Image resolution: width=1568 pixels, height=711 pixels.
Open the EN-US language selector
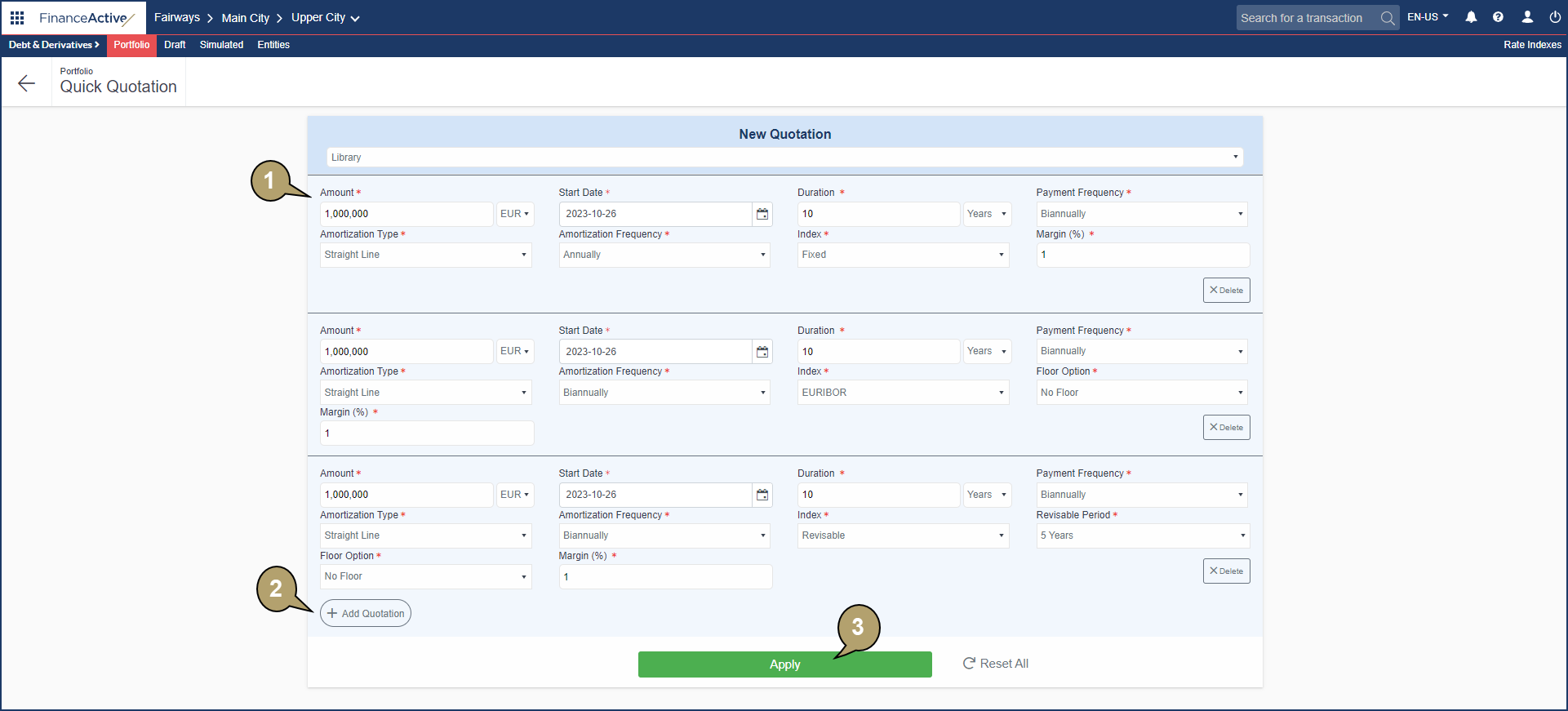(x=1428, y=17)
